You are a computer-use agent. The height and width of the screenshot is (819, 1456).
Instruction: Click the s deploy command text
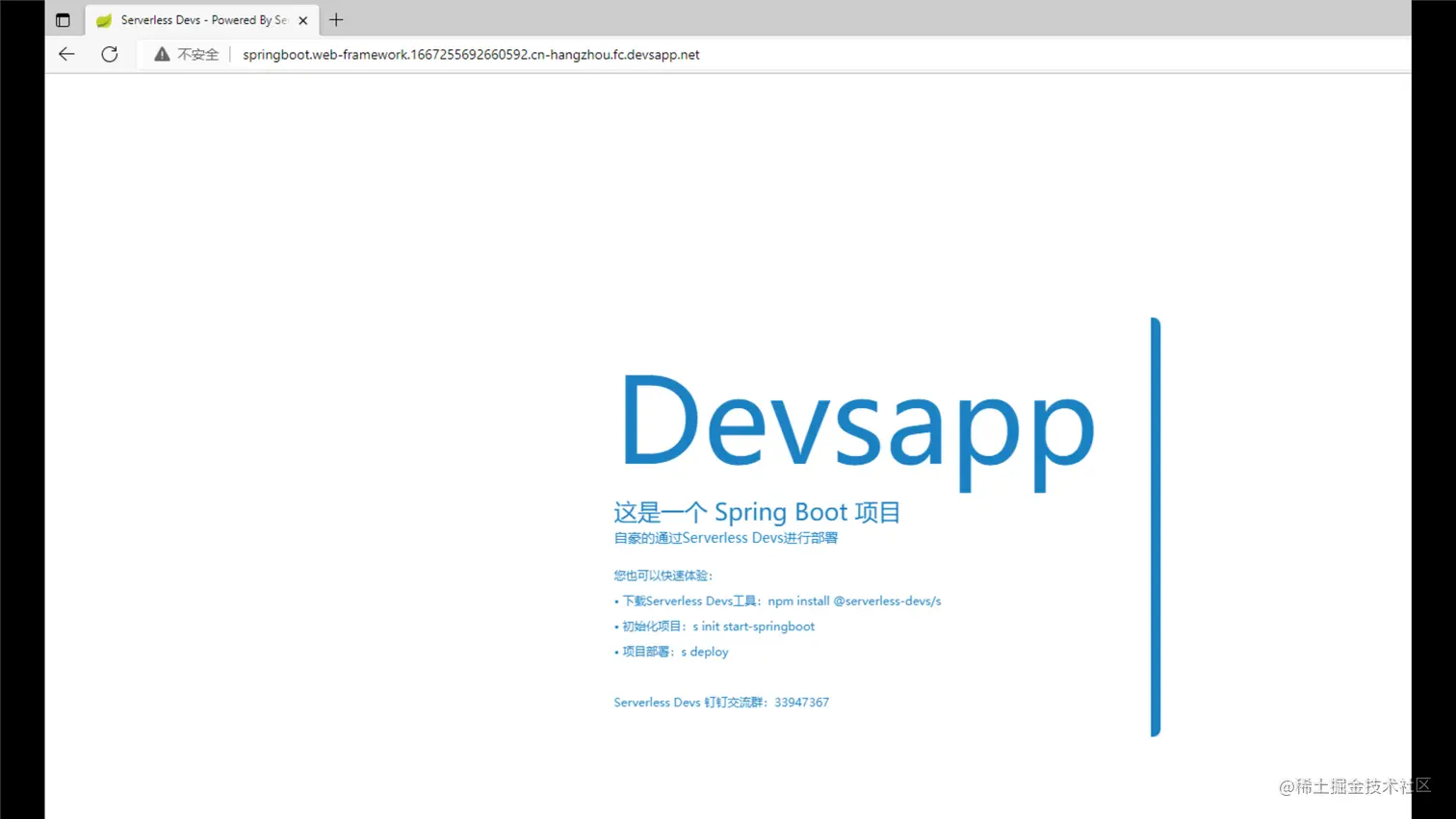704,652
